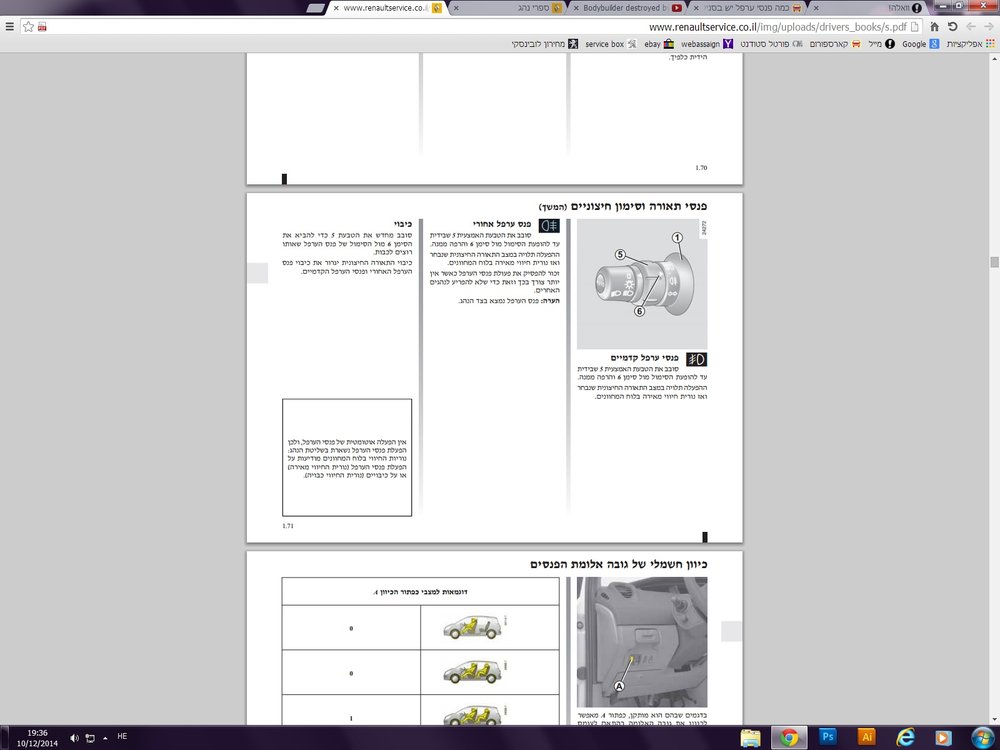
Task: Close the ספרי נהג tab
Action: (455, 8)
